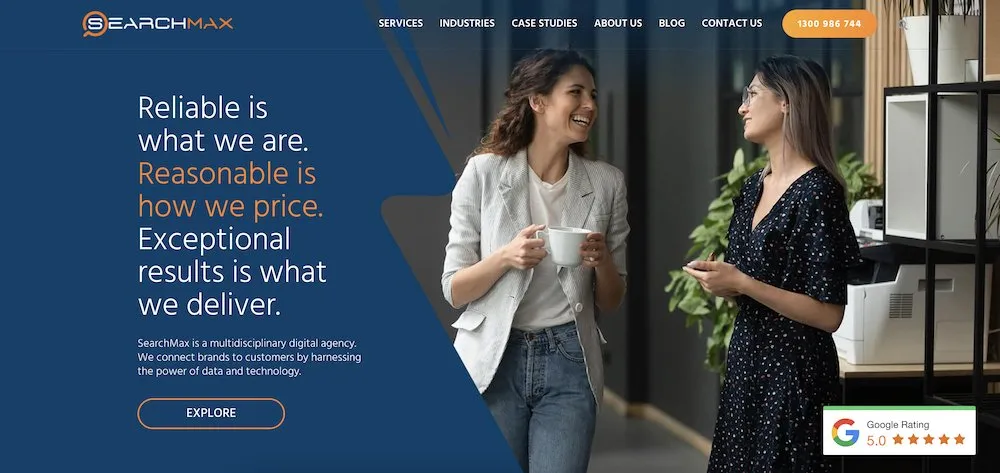Click the Google Rating label text
Viewport: 1000px width, 473px height.
click(897, 425)
